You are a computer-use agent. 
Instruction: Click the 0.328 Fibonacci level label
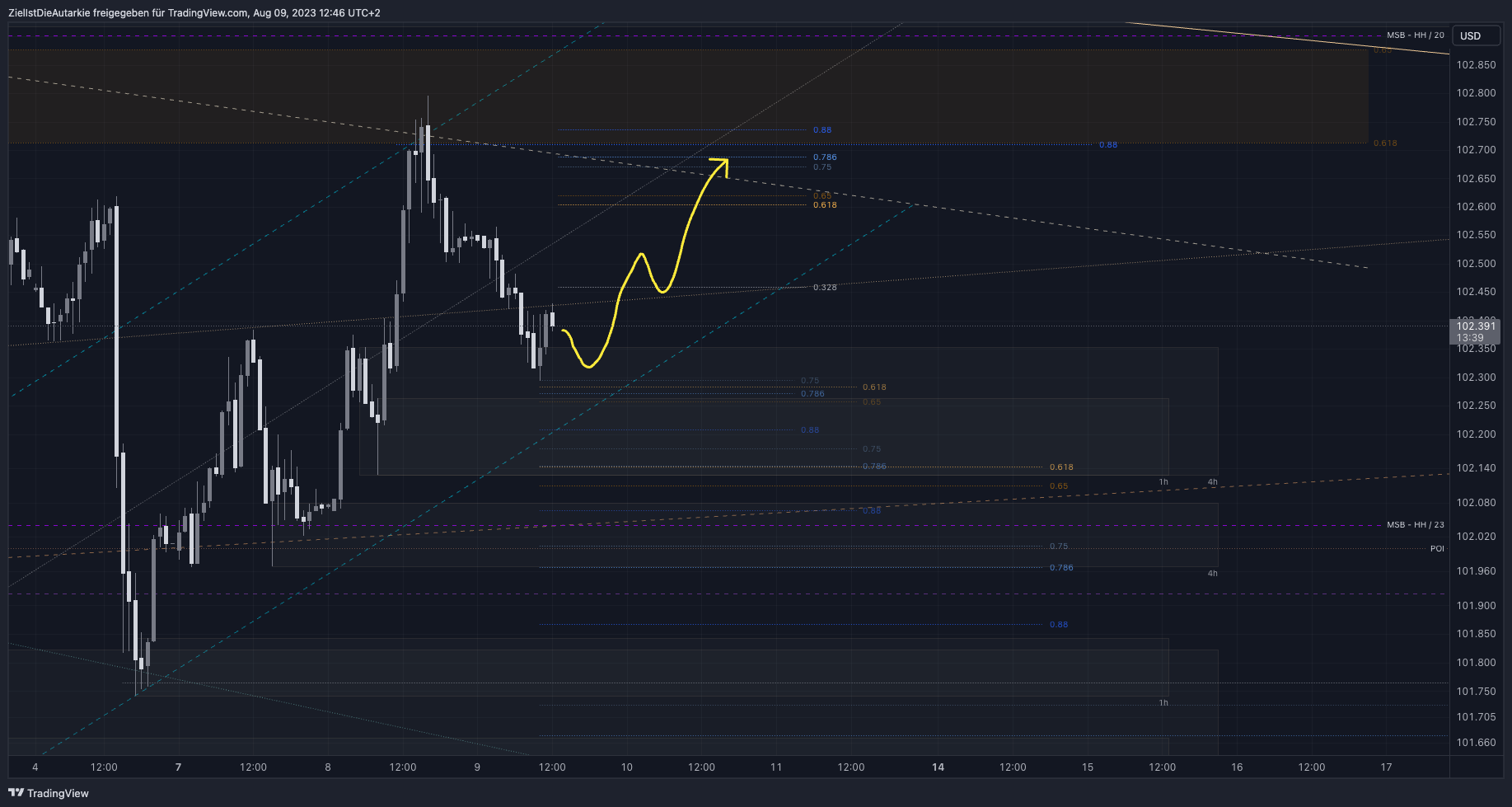[x=825, y=288]
